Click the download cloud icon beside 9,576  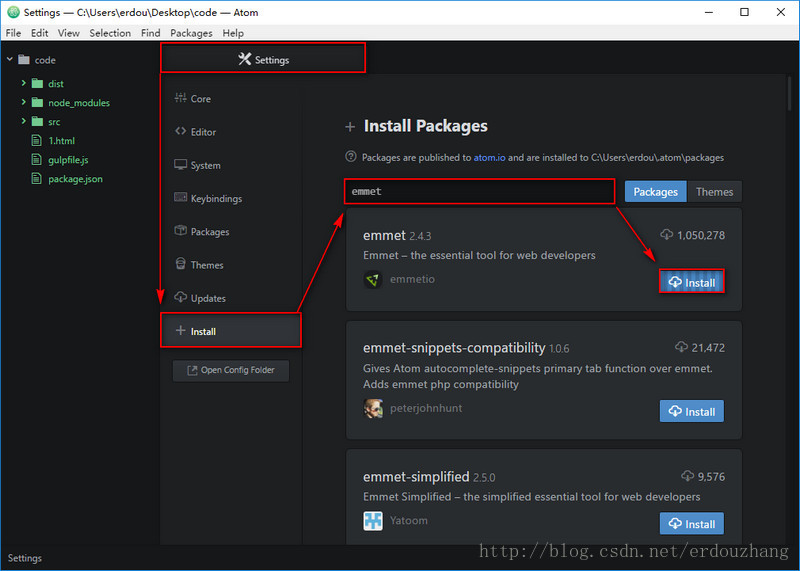tap(687, 476)
